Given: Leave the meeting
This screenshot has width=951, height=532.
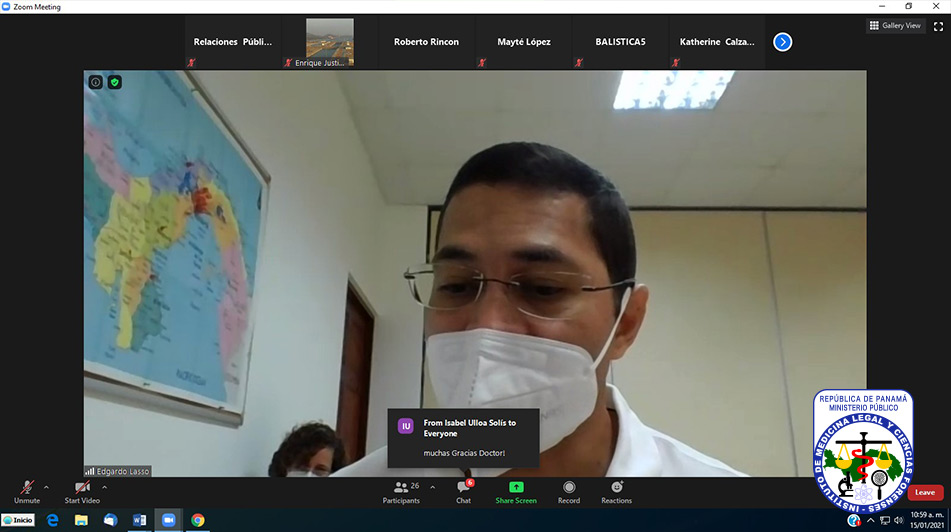Looking at the screenshot, I should [x=925, y=493].
